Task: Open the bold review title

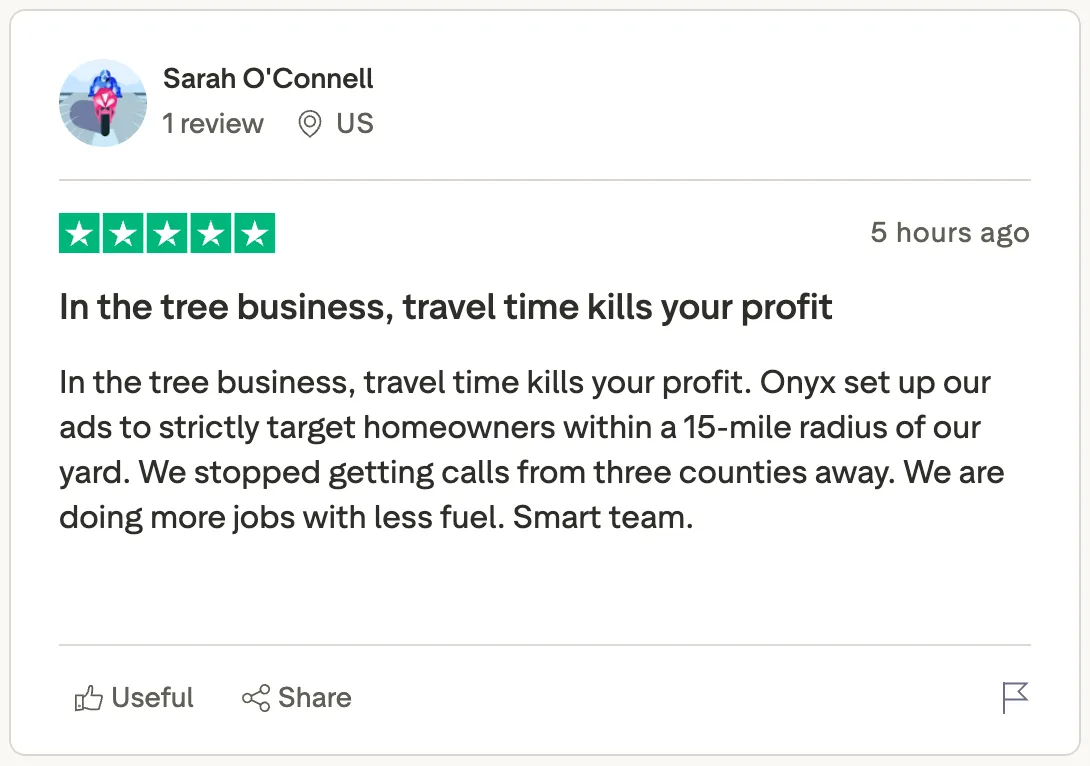Action: point(446,307)
